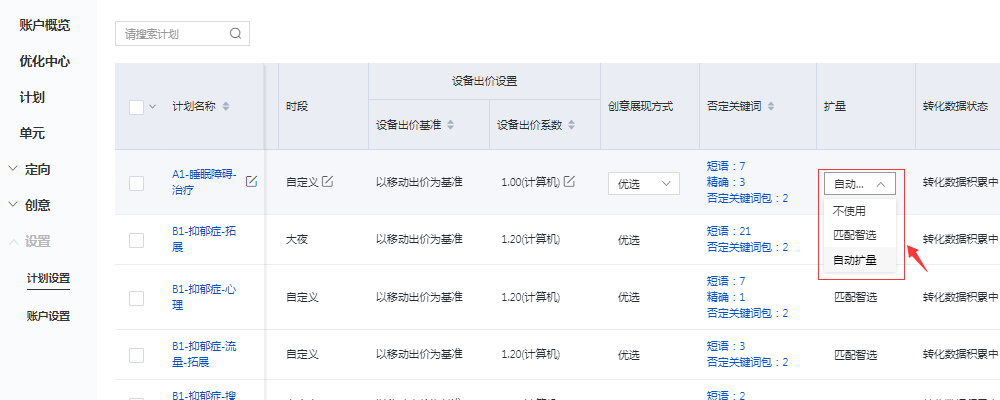Click edit icon next to 自定义 时段
The height and width of the screenshot is (400, 1000).
click(327, 181)
